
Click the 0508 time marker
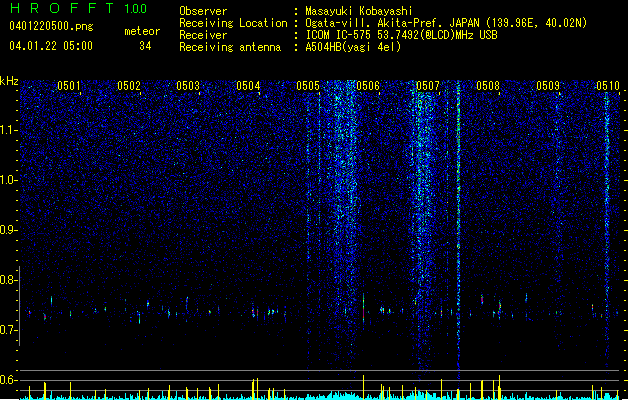click(488, 86)
